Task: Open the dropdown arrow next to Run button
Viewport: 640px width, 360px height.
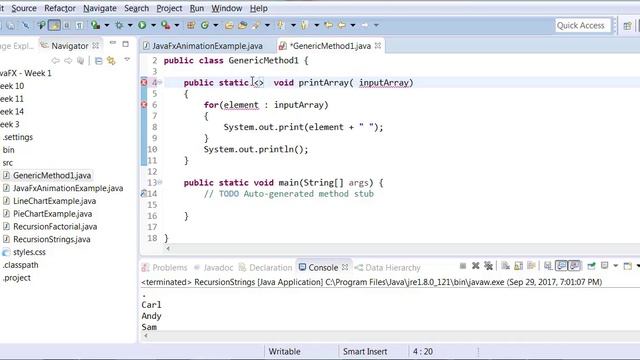Action: coord(153,25)
